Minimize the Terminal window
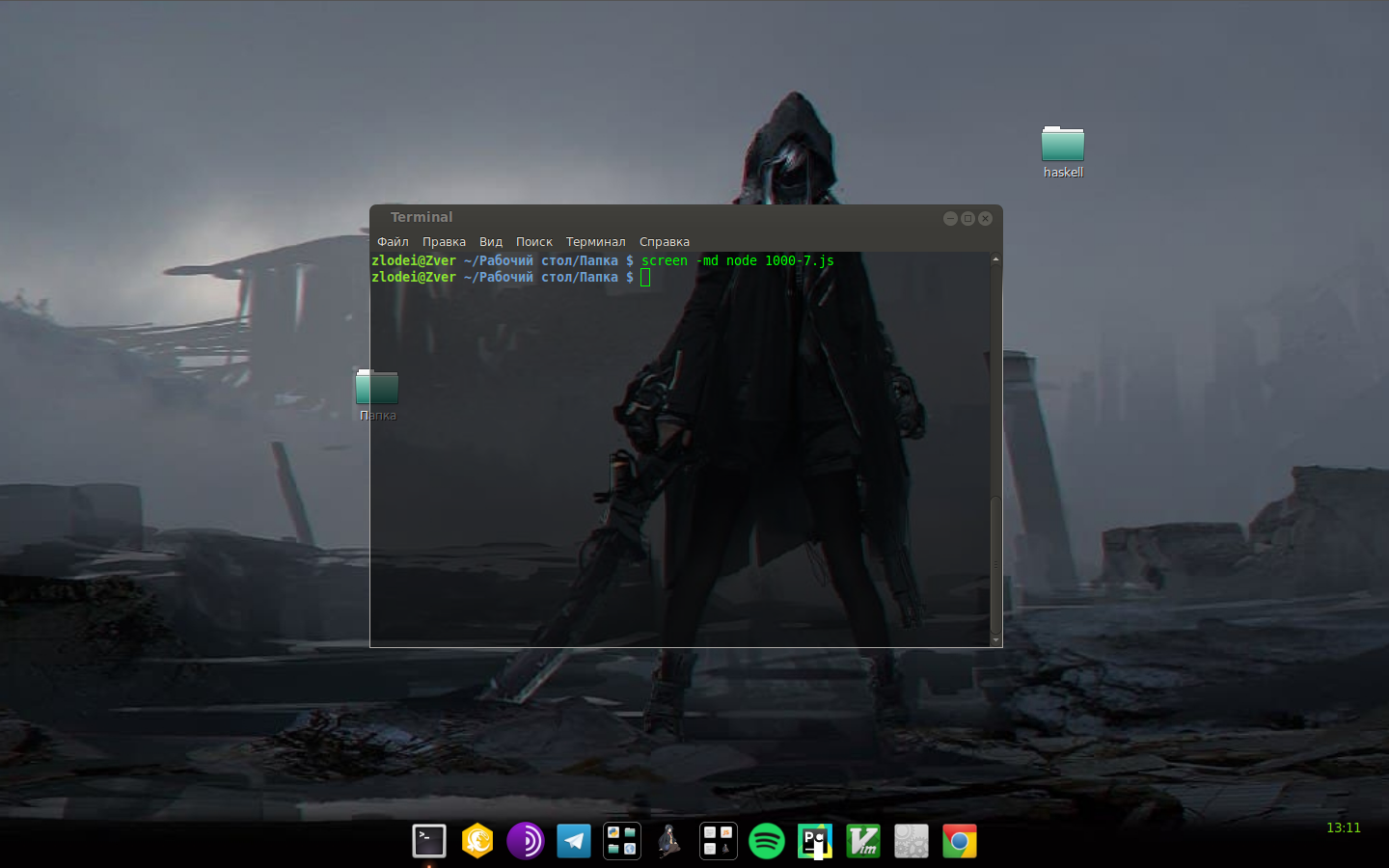 [950, 218]
